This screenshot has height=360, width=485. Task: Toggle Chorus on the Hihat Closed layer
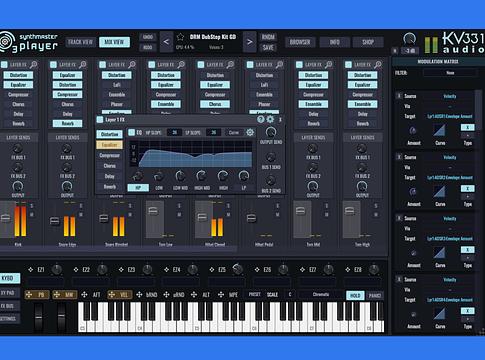[215, 104]
